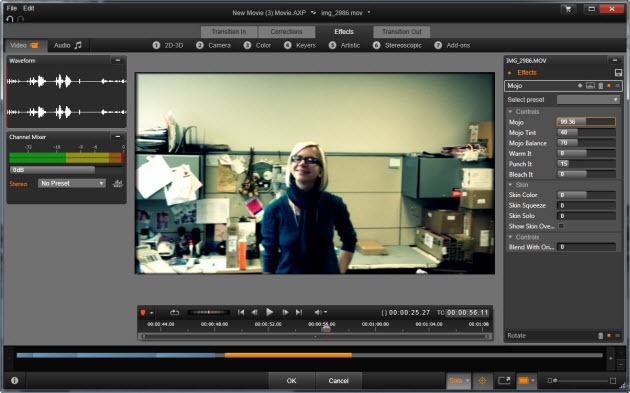This screenshot has width=630, height=393.
Task: Click the TC timecode 00:00:56.11 field
Action: pos(468,312)
